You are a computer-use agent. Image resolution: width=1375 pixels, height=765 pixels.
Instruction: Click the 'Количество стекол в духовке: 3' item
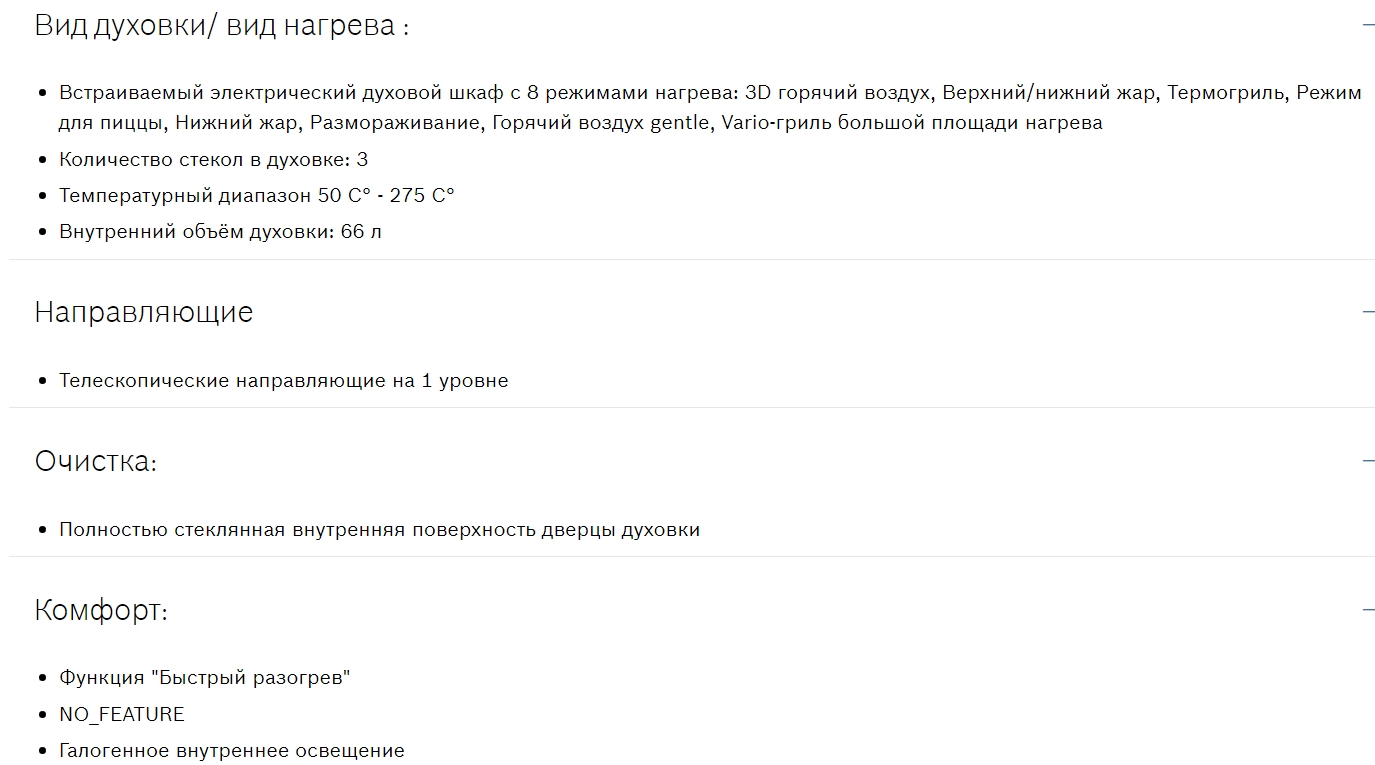(x=213, y=160)
